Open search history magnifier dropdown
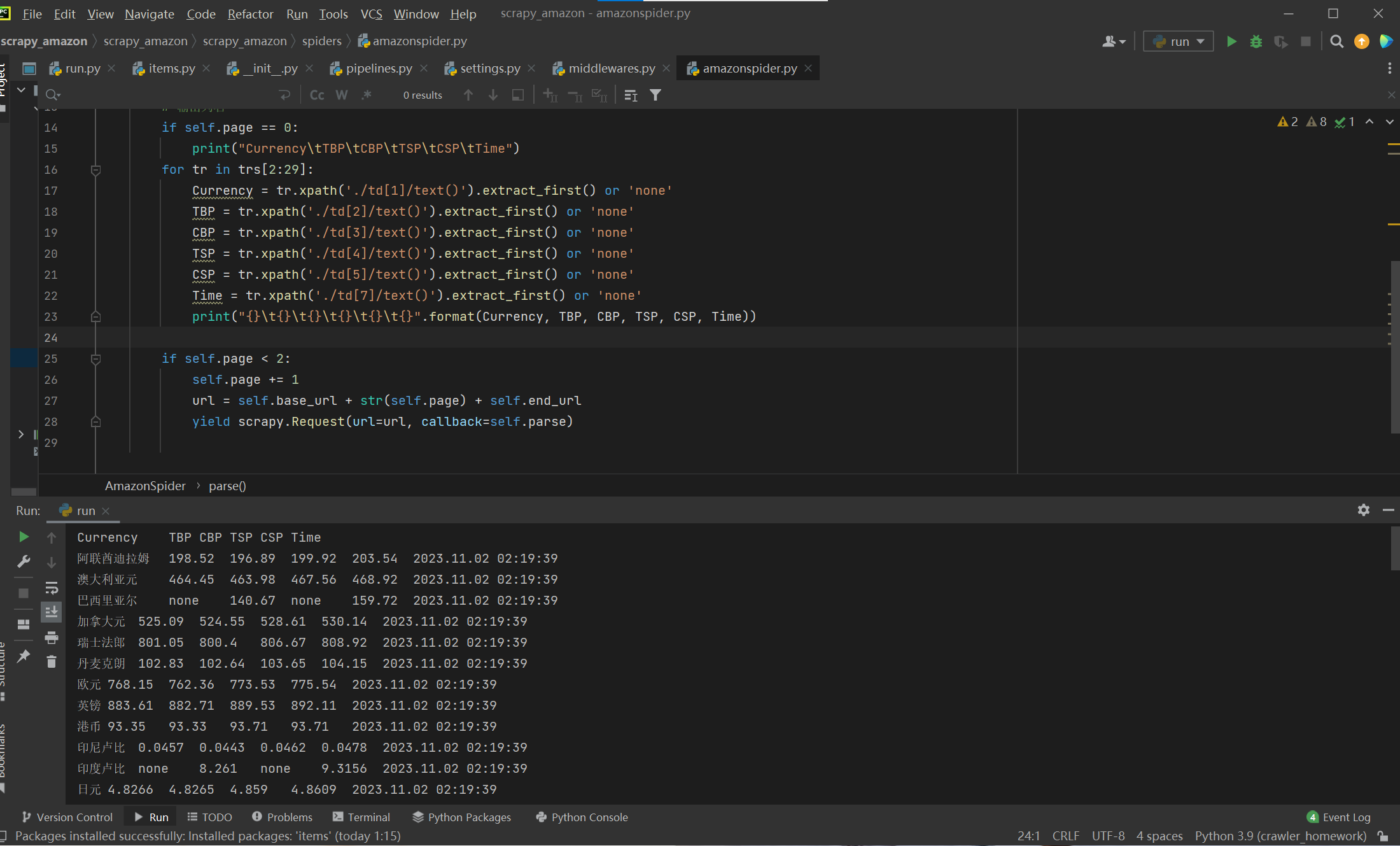Screen dimensions: 1400x846 [53, 95]
